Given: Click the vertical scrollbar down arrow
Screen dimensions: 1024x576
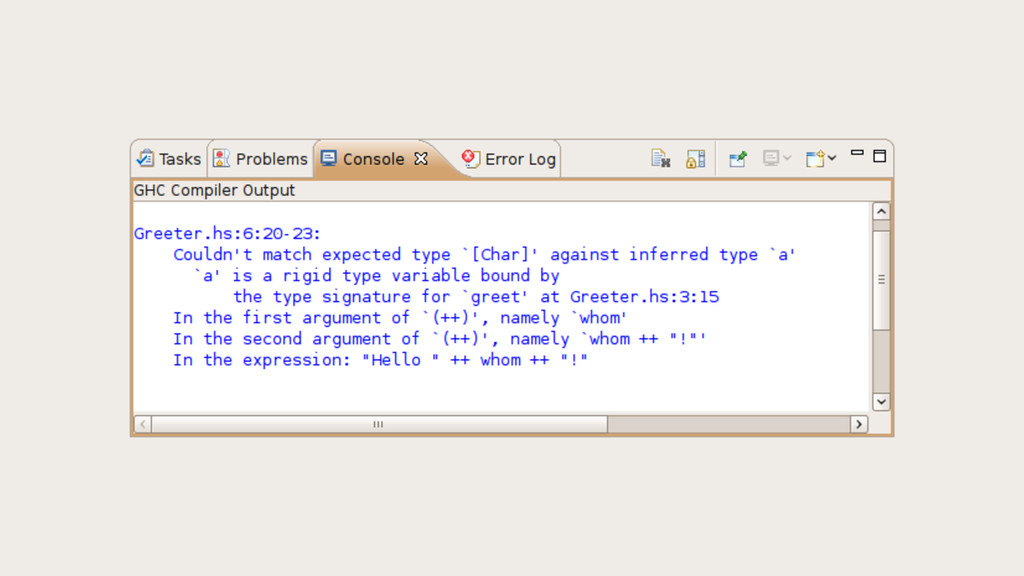Looking at the screenshot, I should tap(881, 402).
